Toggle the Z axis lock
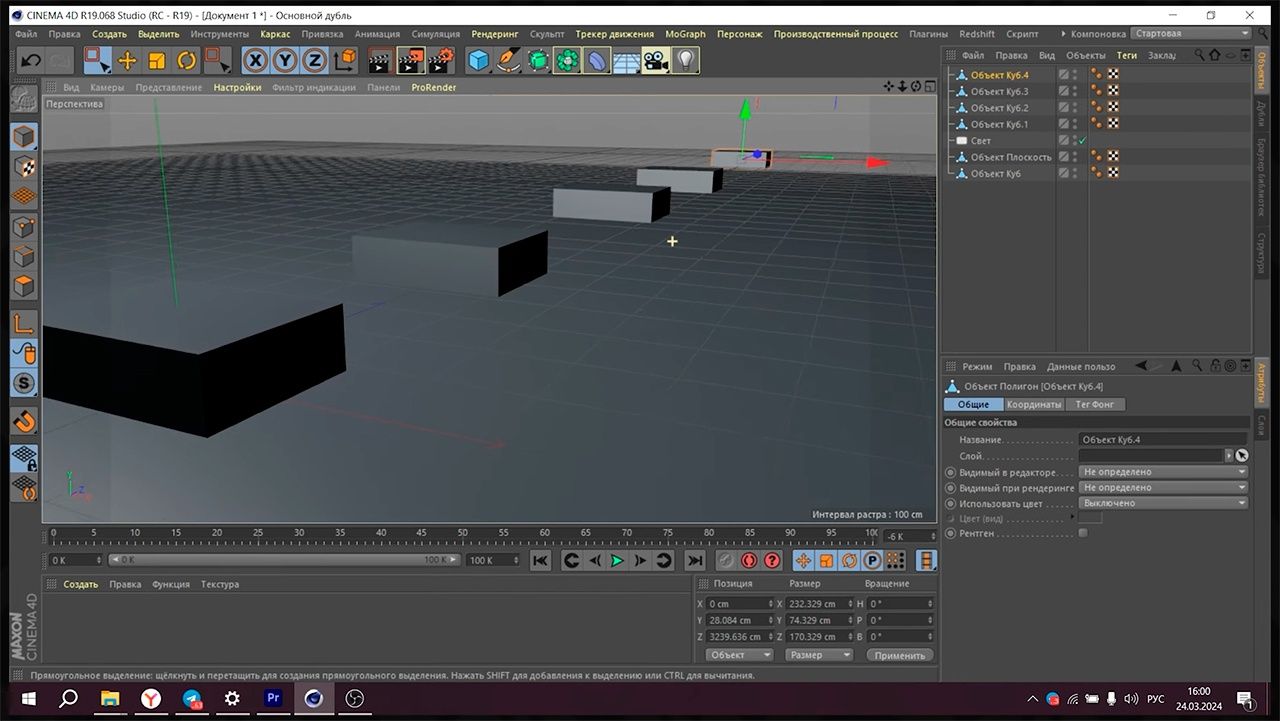Image resolution: width=1280 pixels, height=721 pixels. (315, 61)
